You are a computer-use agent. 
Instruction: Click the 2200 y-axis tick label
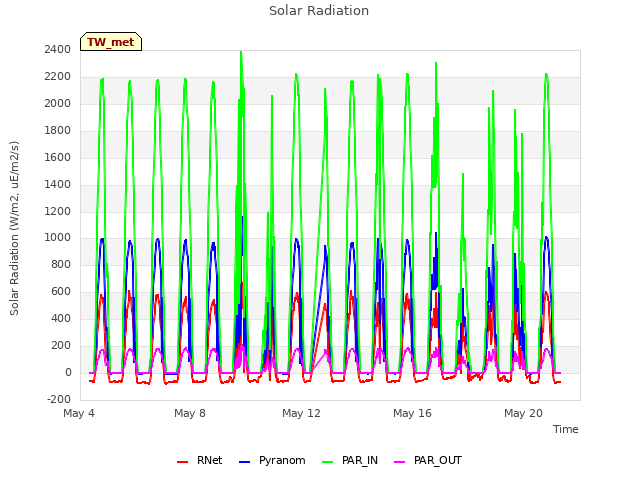[x=58, y=77]
